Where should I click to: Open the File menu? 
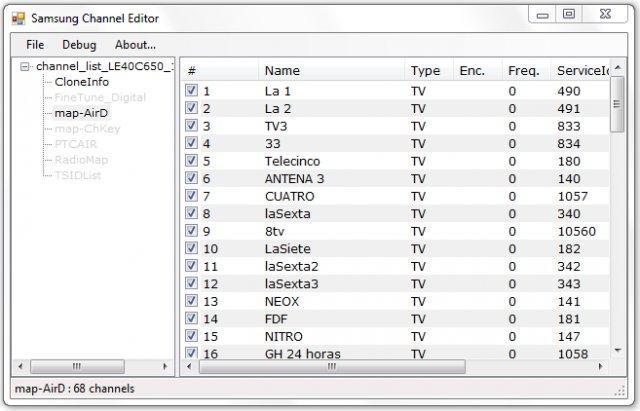point(35,45)
